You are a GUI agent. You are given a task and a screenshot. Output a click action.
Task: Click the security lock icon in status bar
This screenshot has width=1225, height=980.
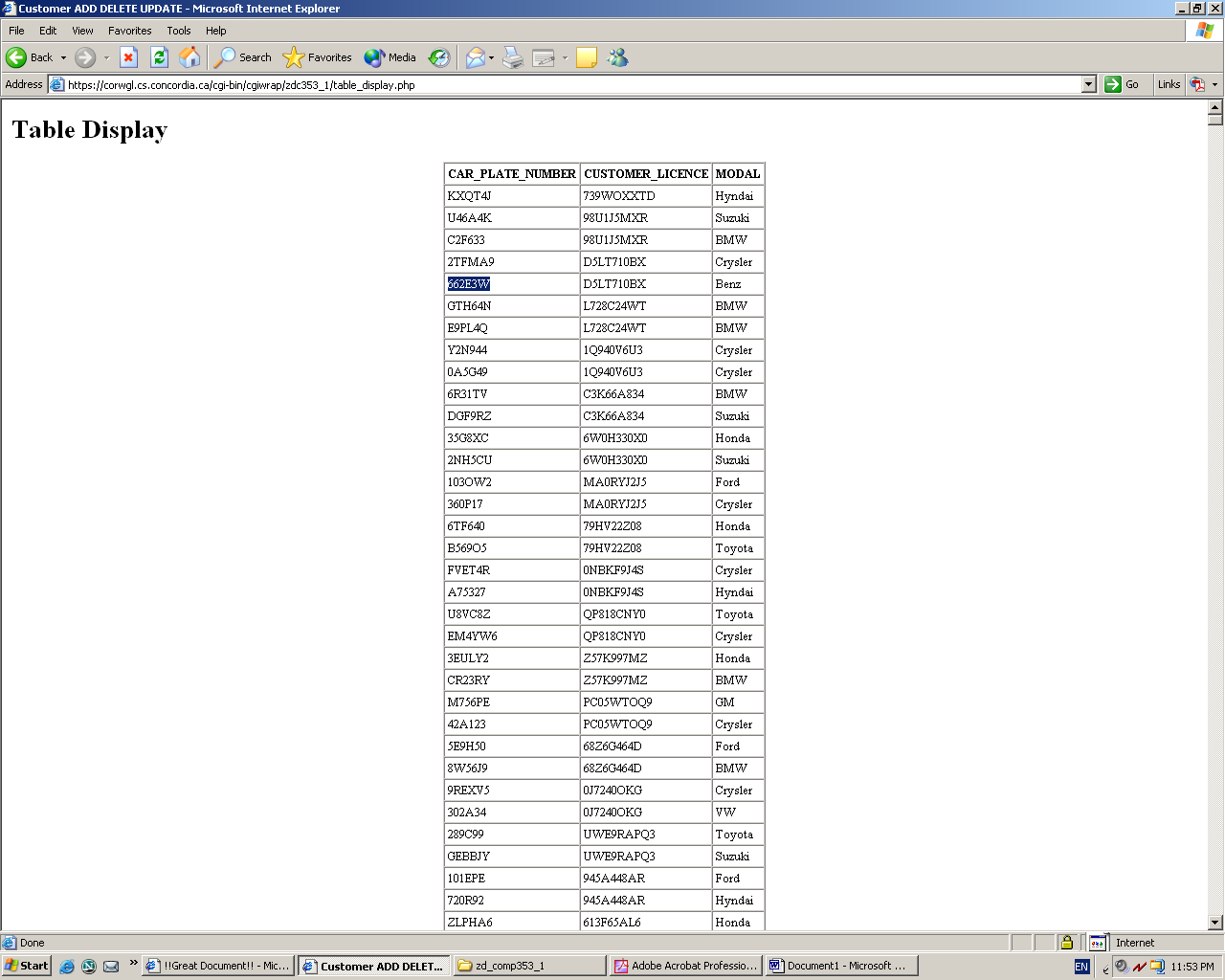[1066, 943]
